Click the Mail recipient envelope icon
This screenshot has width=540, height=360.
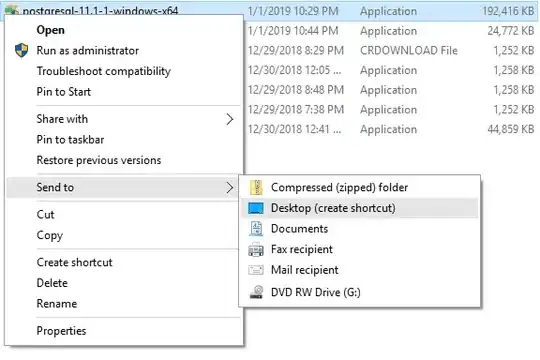256,270
